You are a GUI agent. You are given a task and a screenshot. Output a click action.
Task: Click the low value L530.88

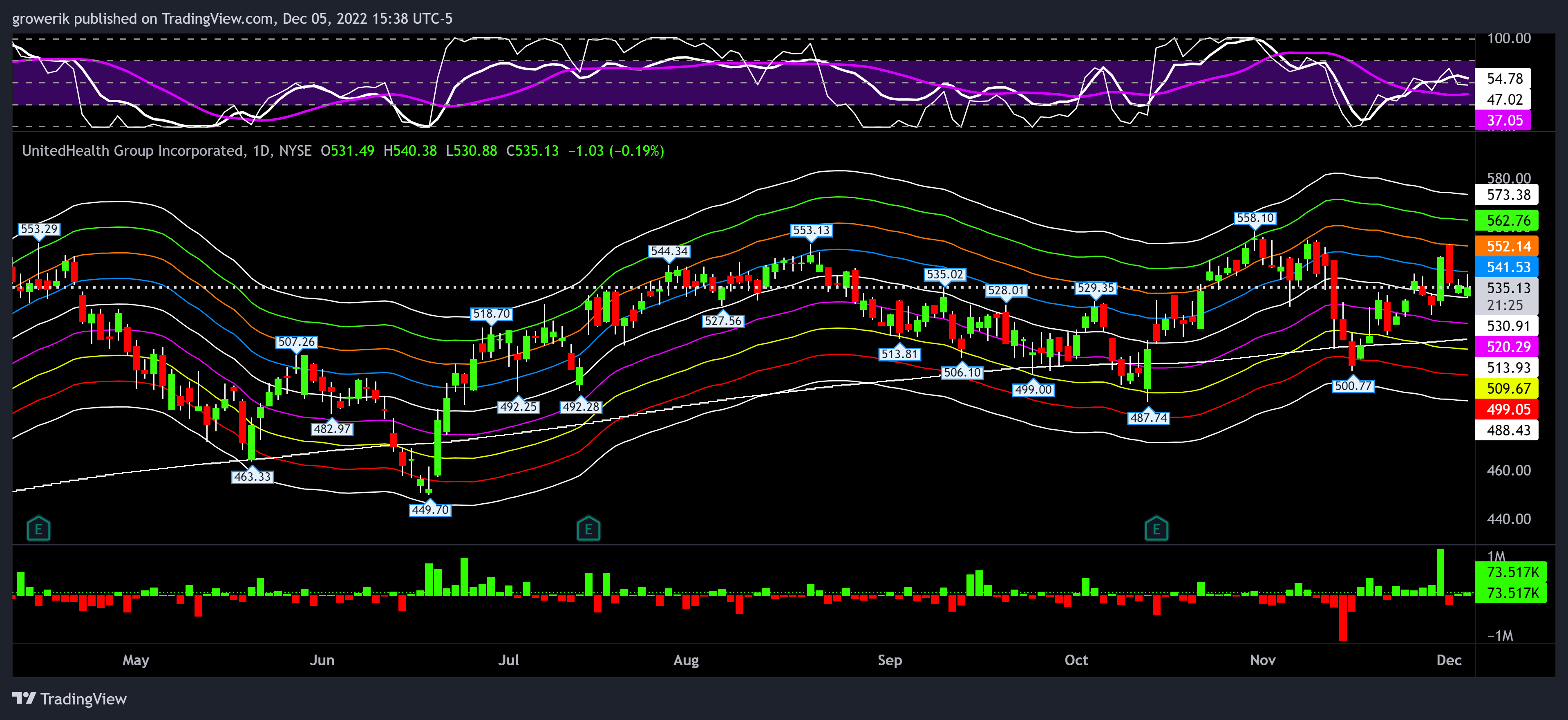[471, 150]
